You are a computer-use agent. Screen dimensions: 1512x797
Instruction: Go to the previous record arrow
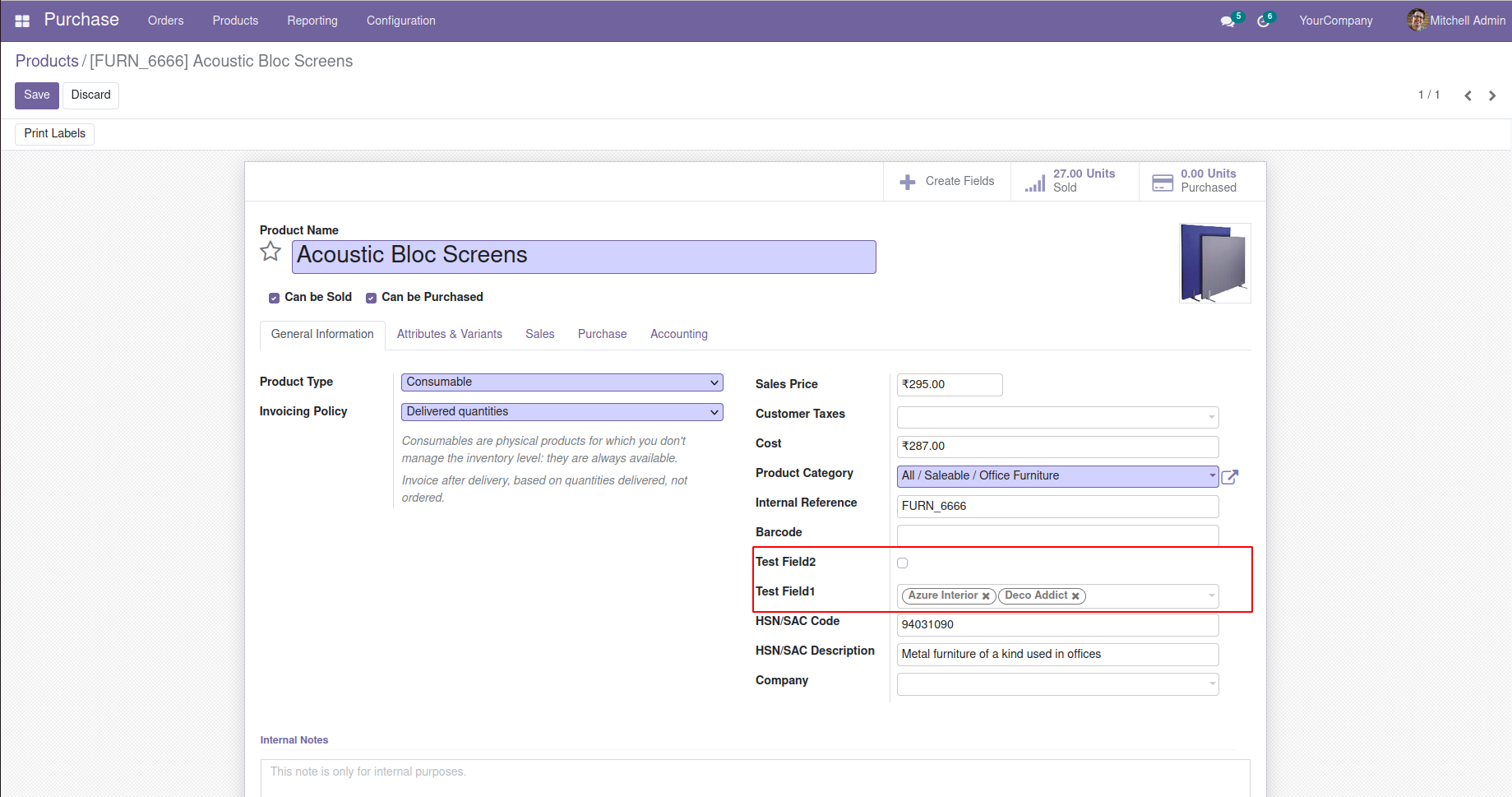(x=1468, y=96)
